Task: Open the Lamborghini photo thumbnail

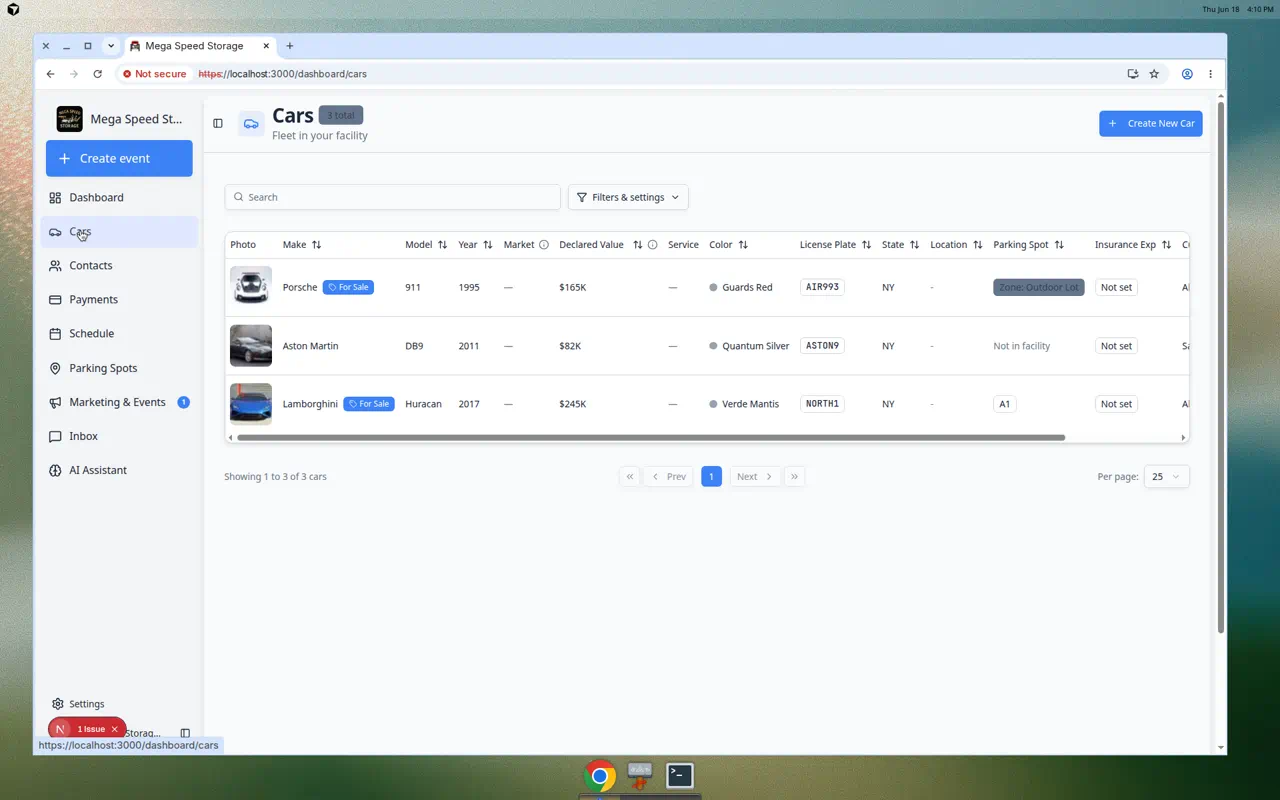Action: click(x=251, y=404)
